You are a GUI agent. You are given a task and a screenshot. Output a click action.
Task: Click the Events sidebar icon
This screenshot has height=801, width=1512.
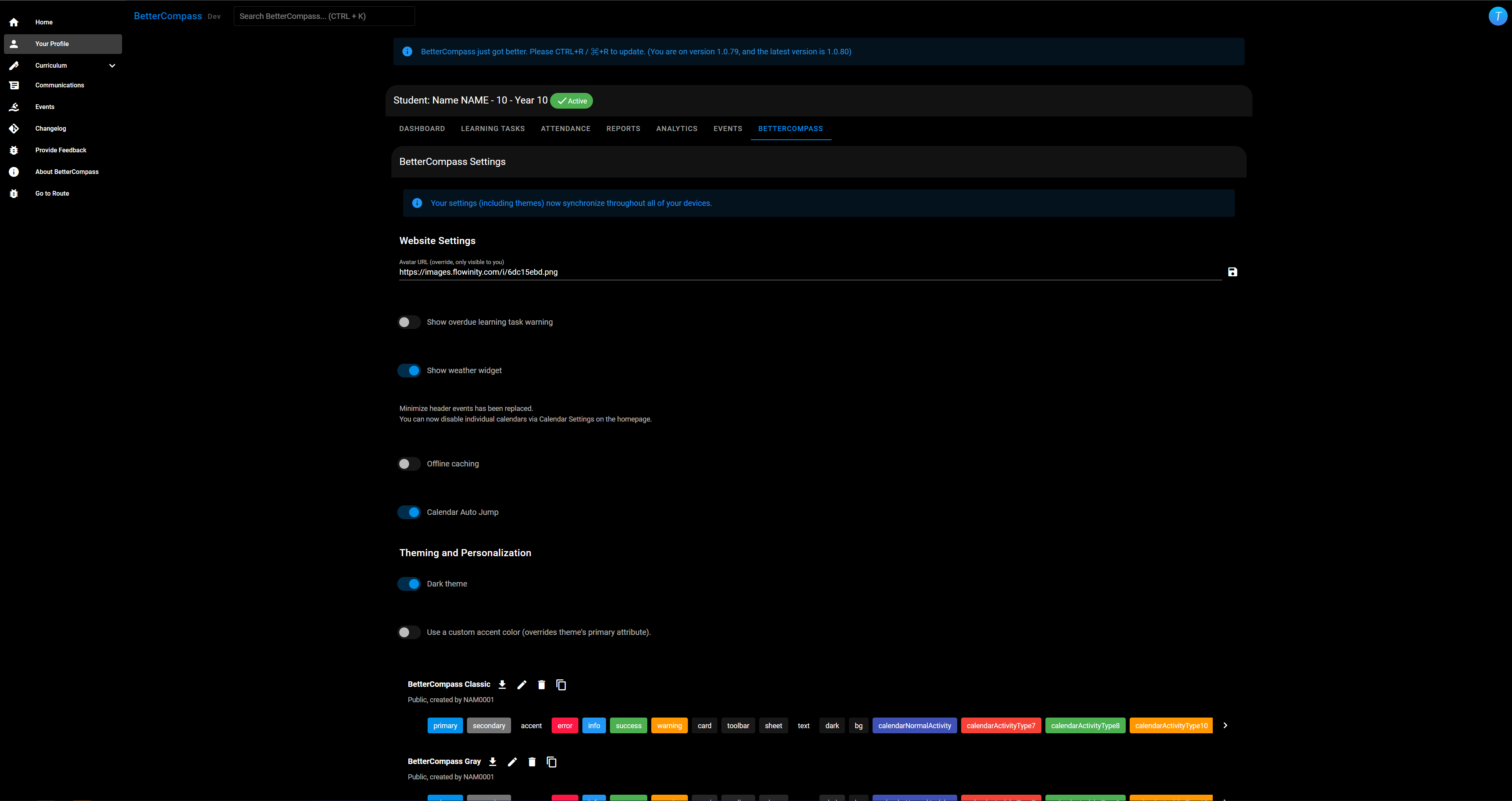click(x=15, y=107)
